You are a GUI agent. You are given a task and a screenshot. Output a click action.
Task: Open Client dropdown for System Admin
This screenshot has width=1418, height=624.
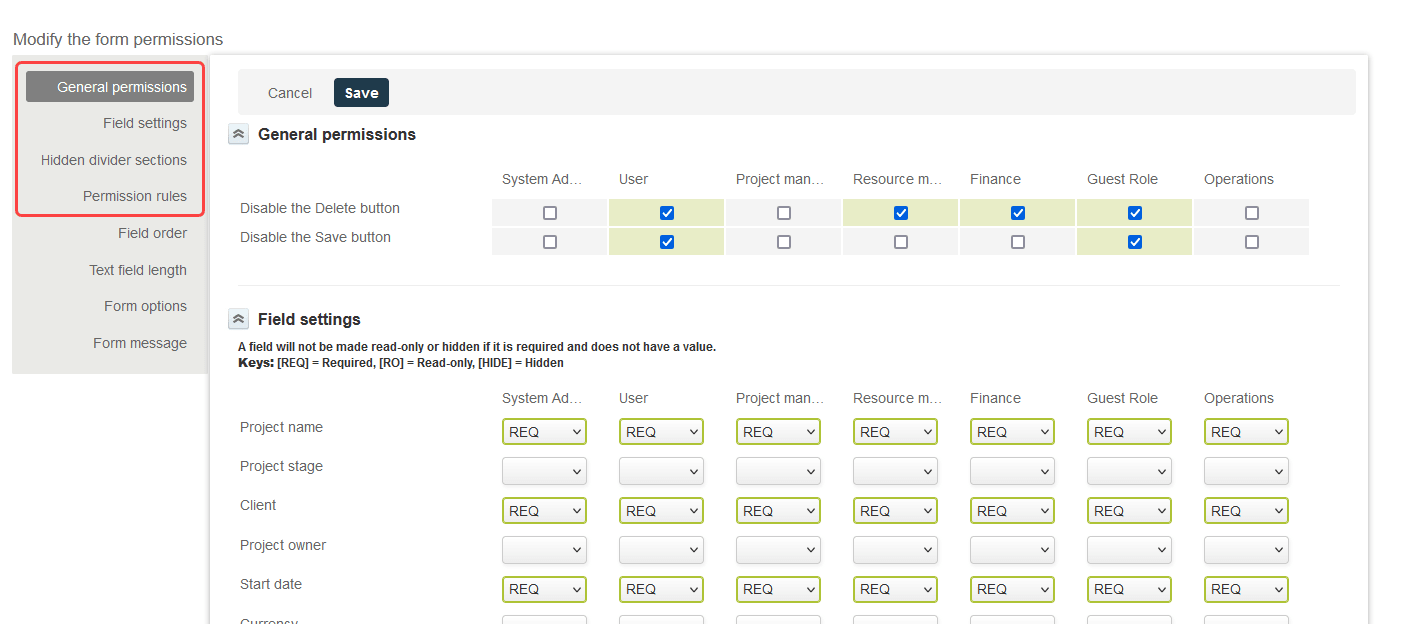[544, 511]
